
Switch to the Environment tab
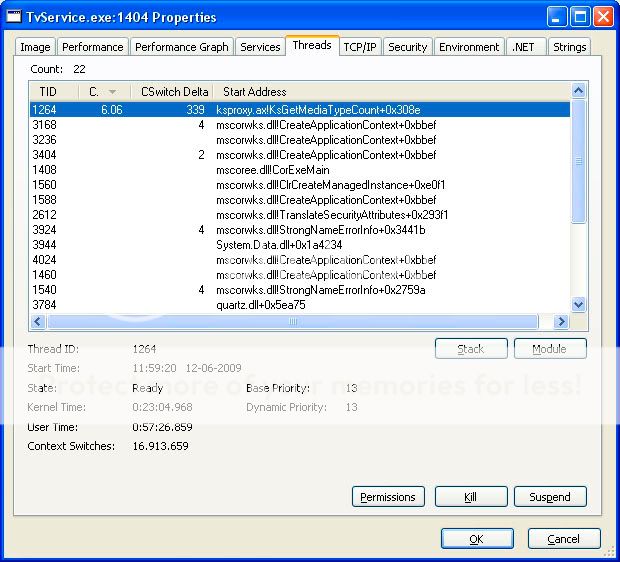(x=468, y=47)
